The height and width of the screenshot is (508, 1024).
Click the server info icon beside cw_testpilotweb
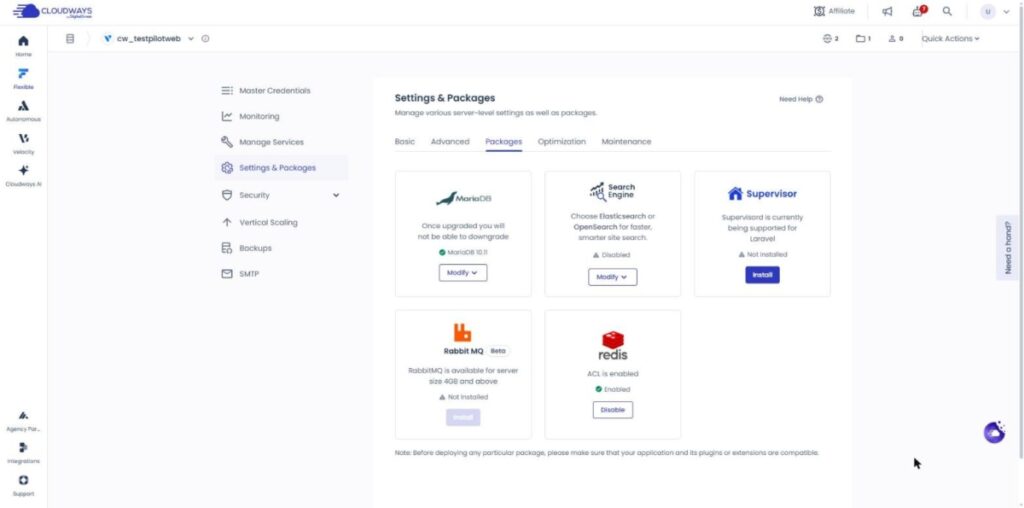tap(205, 39)
